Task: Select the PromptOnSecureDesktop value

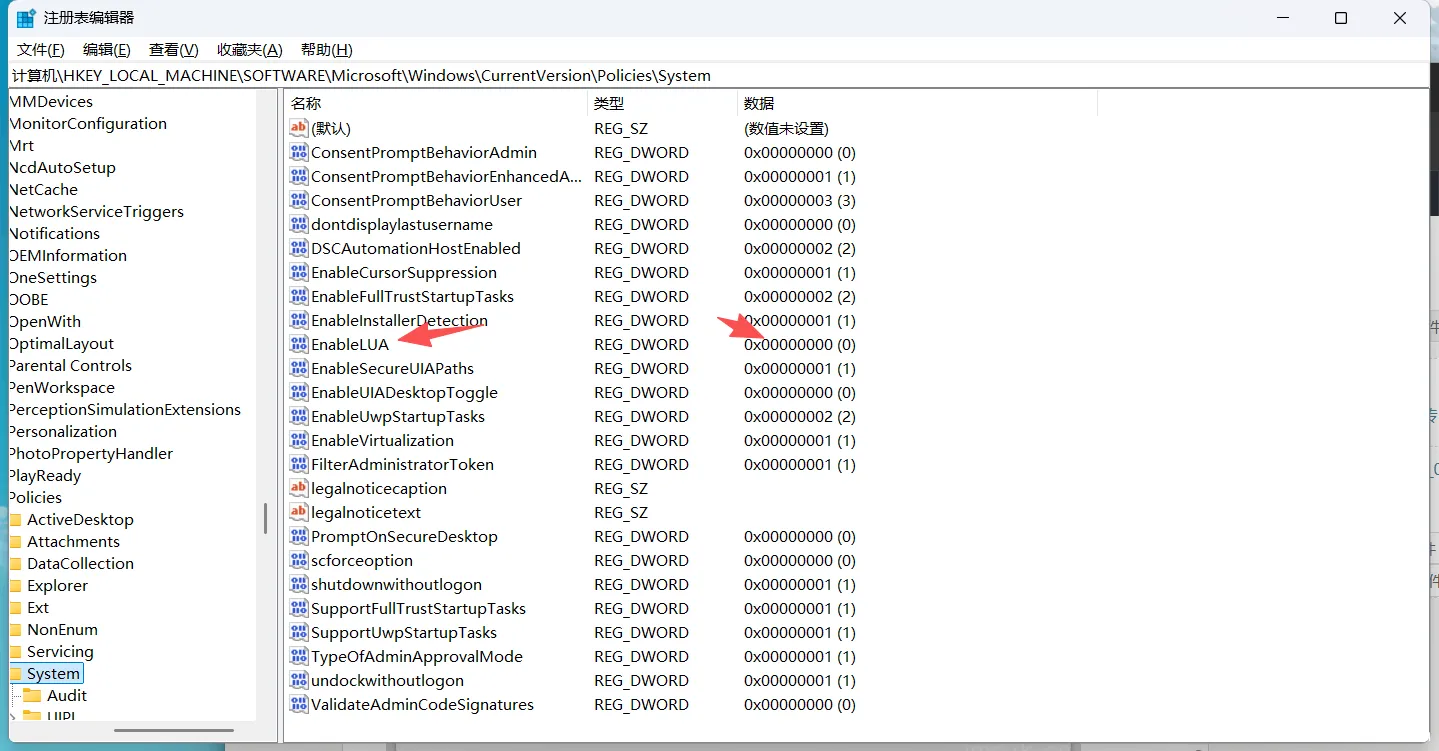Action: tap(404, 536)
